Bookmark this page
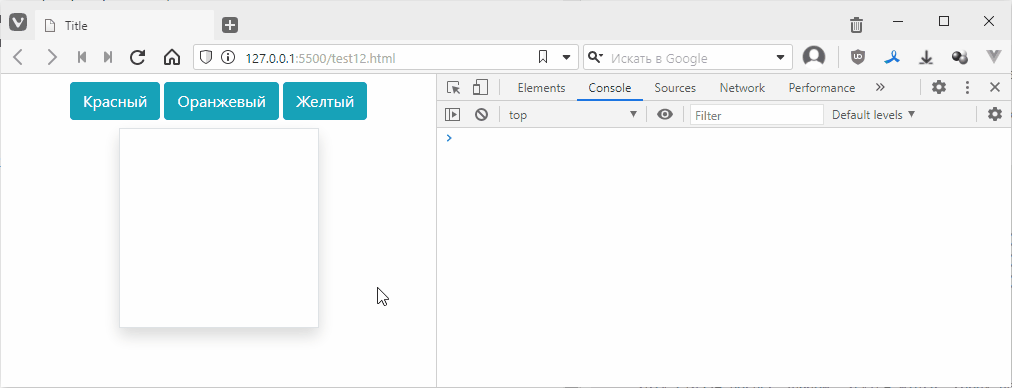Viewport: 1012px width, 388px height. [543, 57]
